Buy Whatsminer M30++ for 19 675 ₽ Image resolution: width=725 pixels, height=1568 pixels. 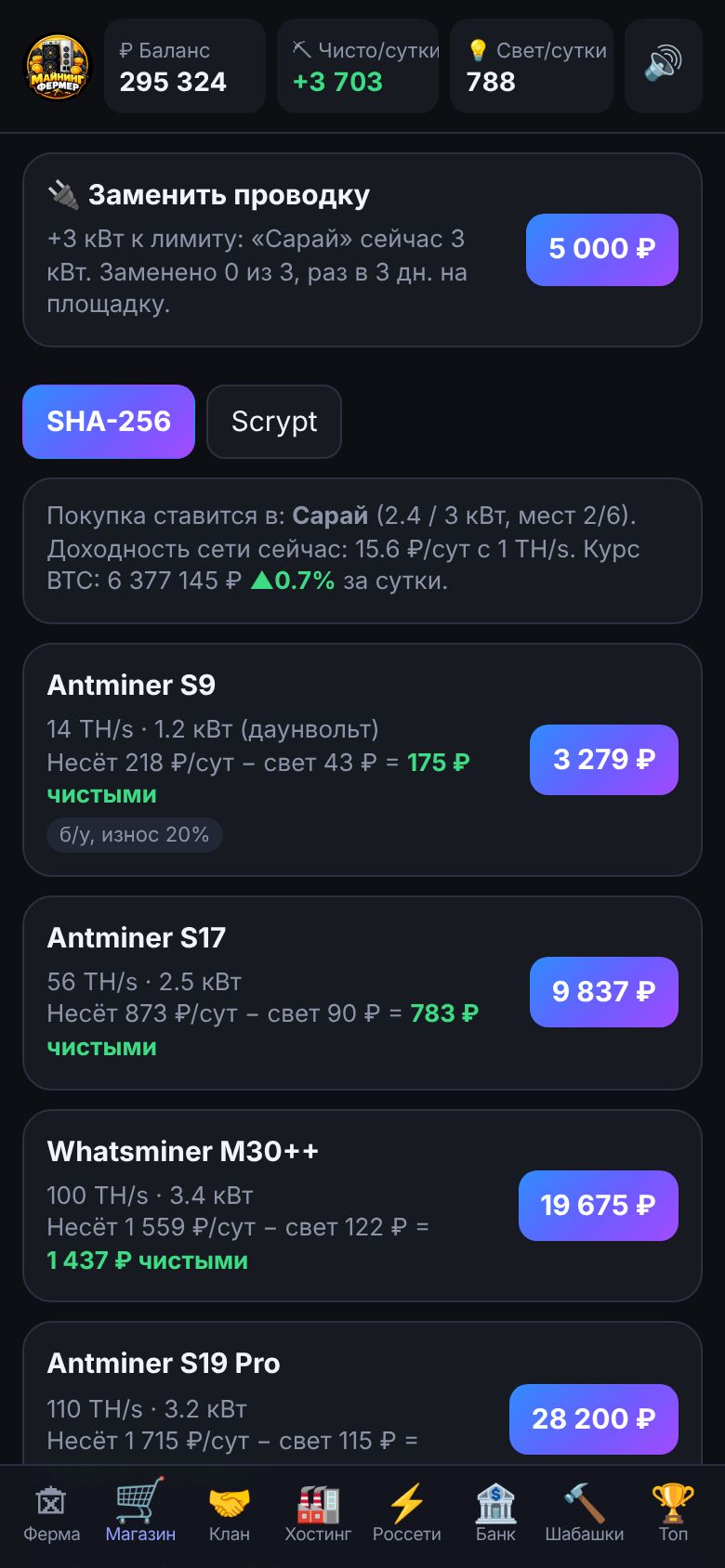click(x=599, y=1206)
